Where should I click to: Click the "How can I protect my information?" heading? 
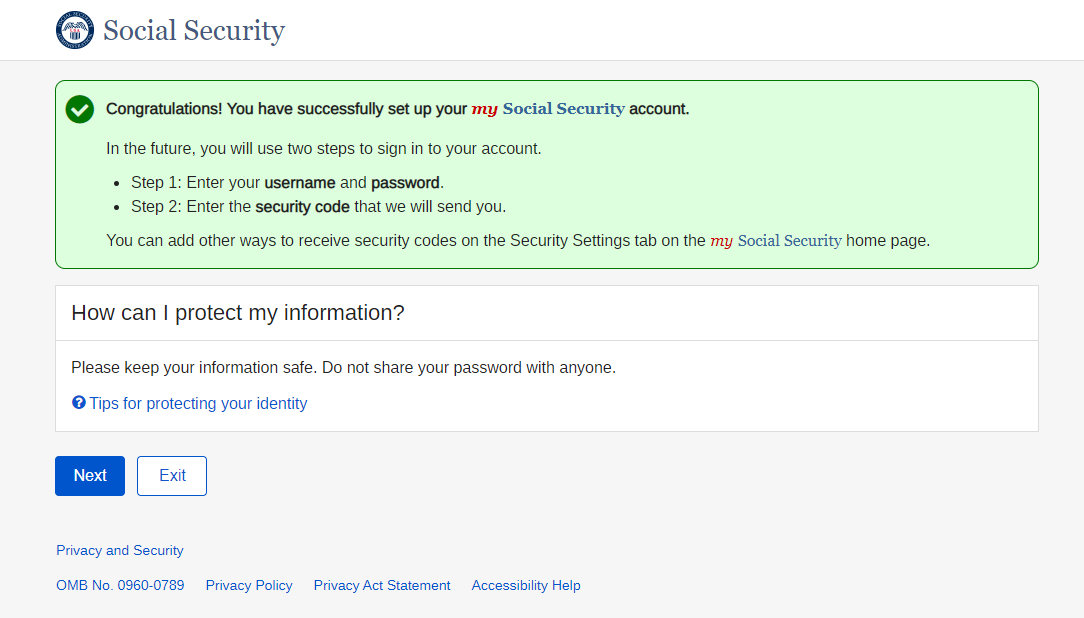point(238,313)
